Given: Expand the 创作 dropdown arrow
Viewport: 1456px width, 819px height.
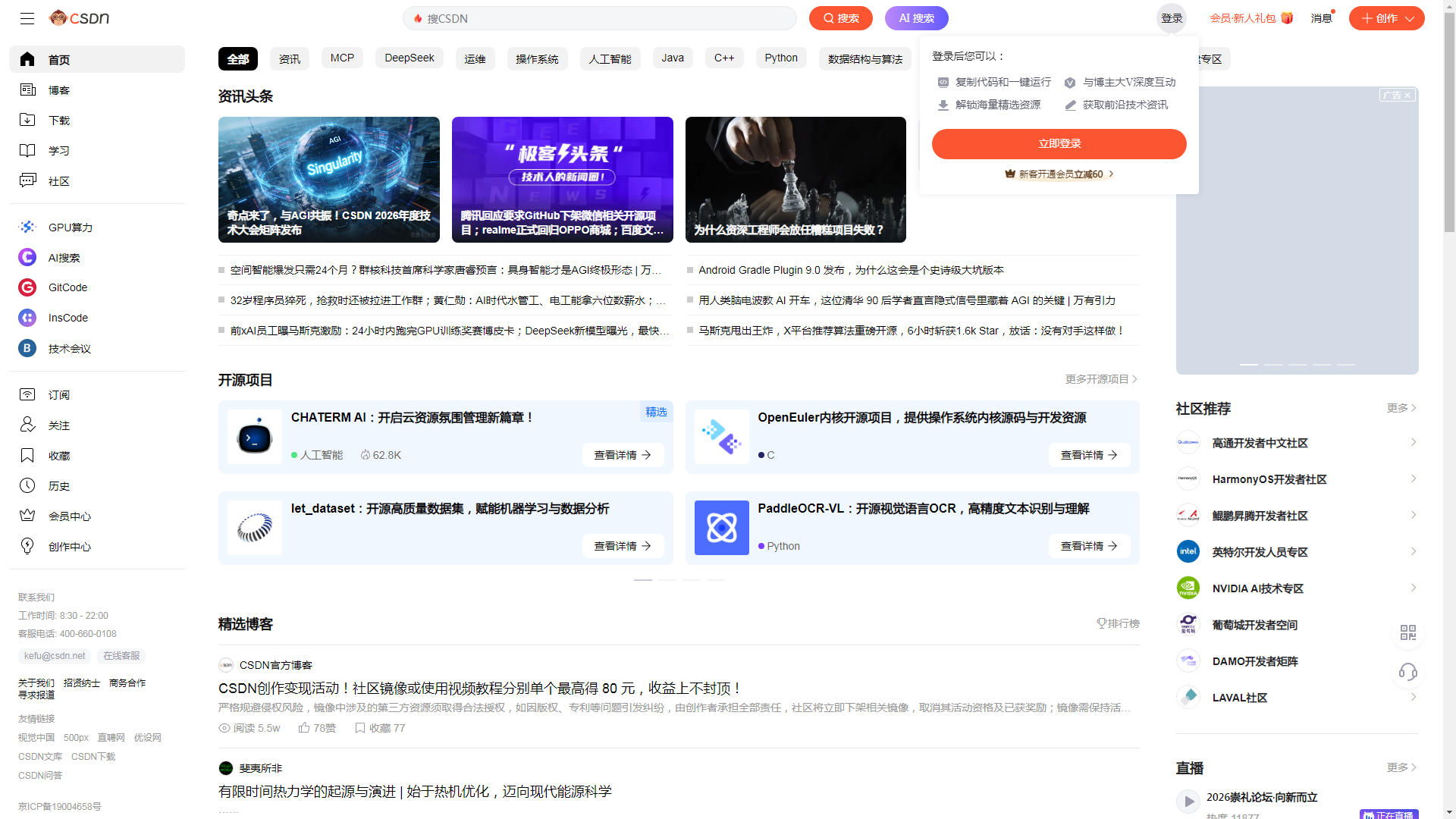Looking at the screenshot, I should tap(1410, 18).
